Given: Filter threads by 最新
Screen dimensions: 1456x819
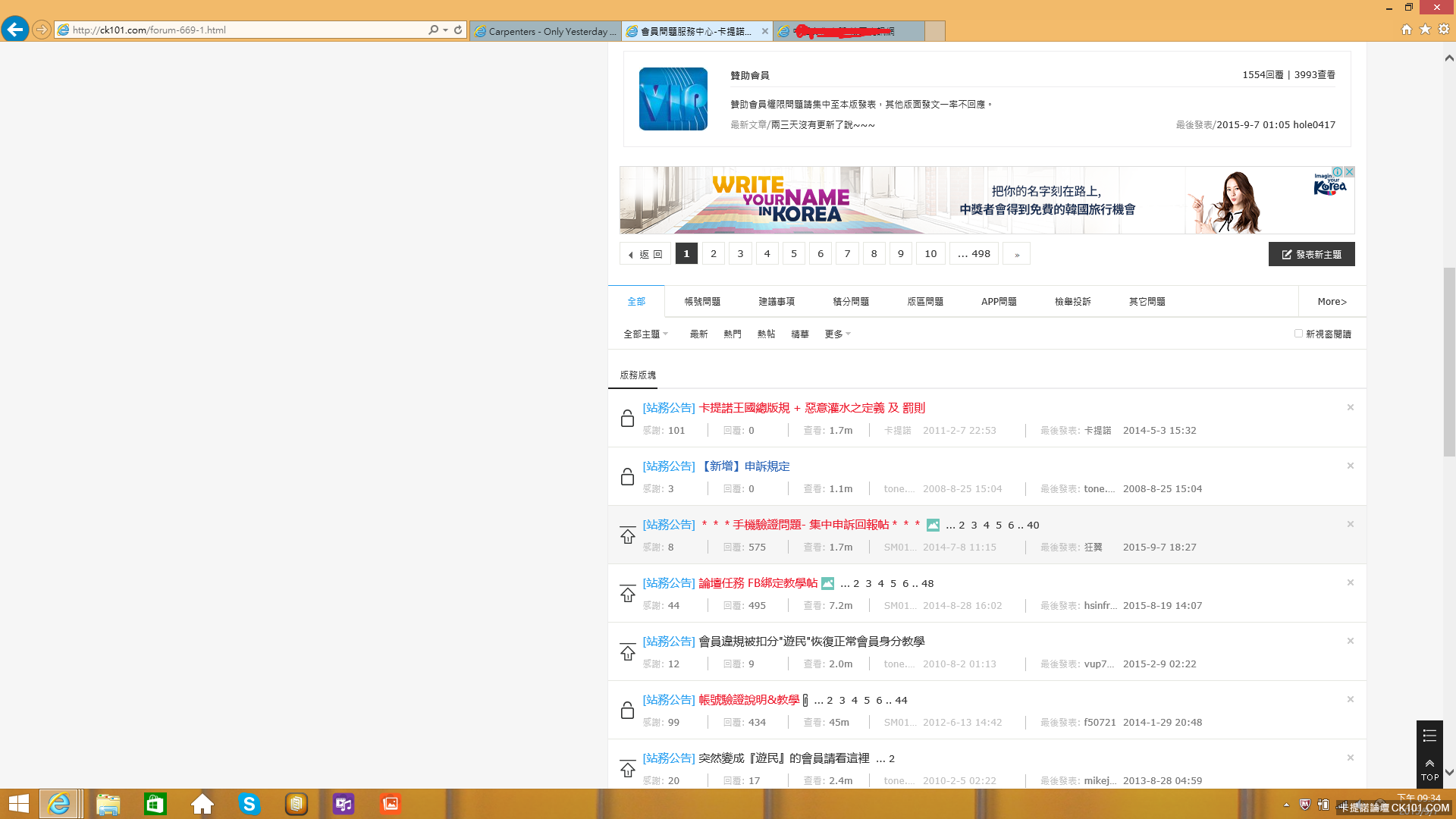Looking at the screenshot, I should pyautogui.click(x=698, y=334).
